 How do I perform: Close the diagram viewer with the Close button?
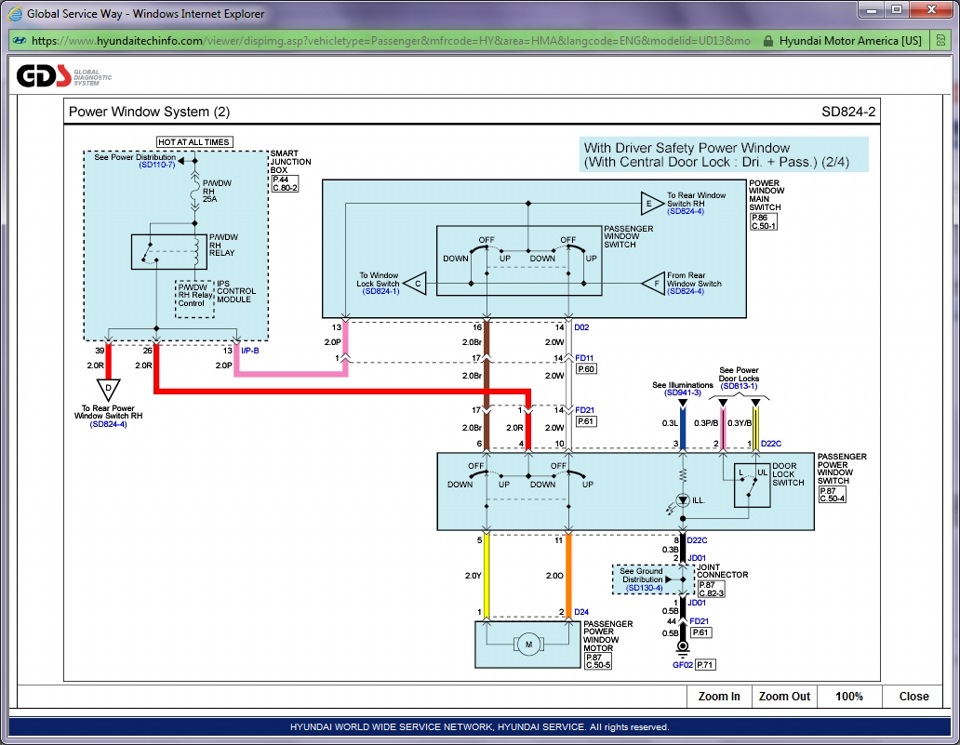pyautogui.click(x=913, y=696)
